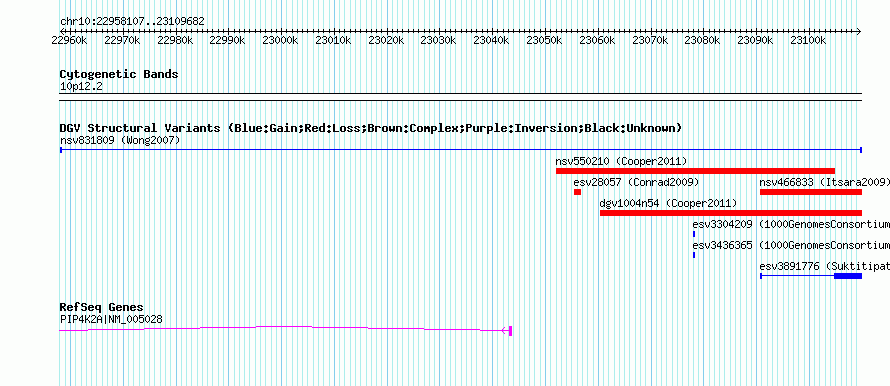Click the 23060k ruler tick label
890x386 pixels.
click(597, 40)
